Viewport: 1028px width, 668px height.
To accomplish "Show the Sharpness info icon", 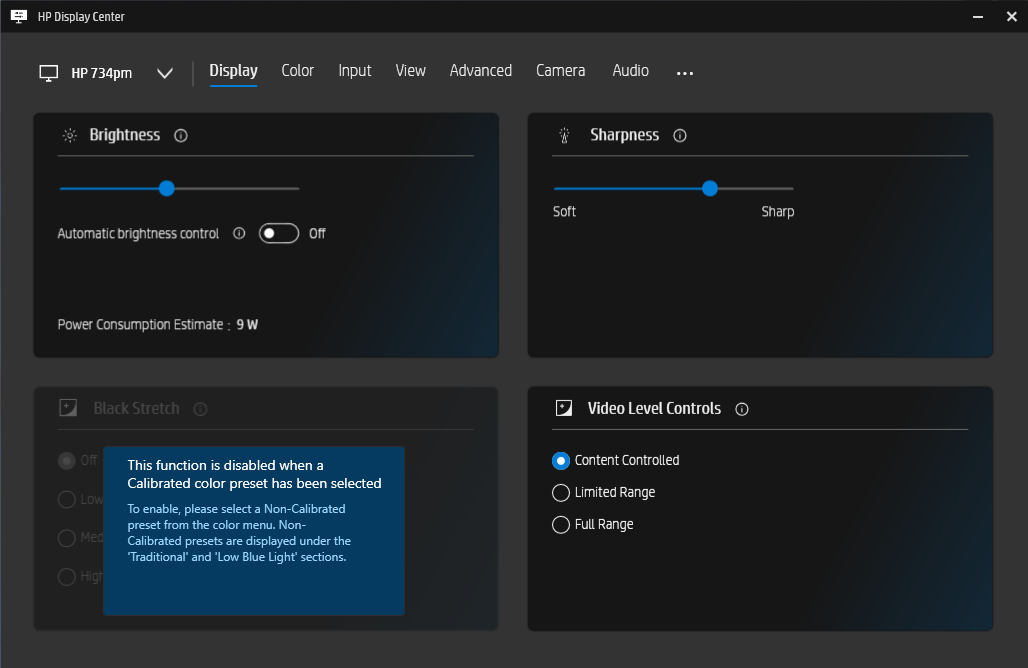I will pos(680,136).
